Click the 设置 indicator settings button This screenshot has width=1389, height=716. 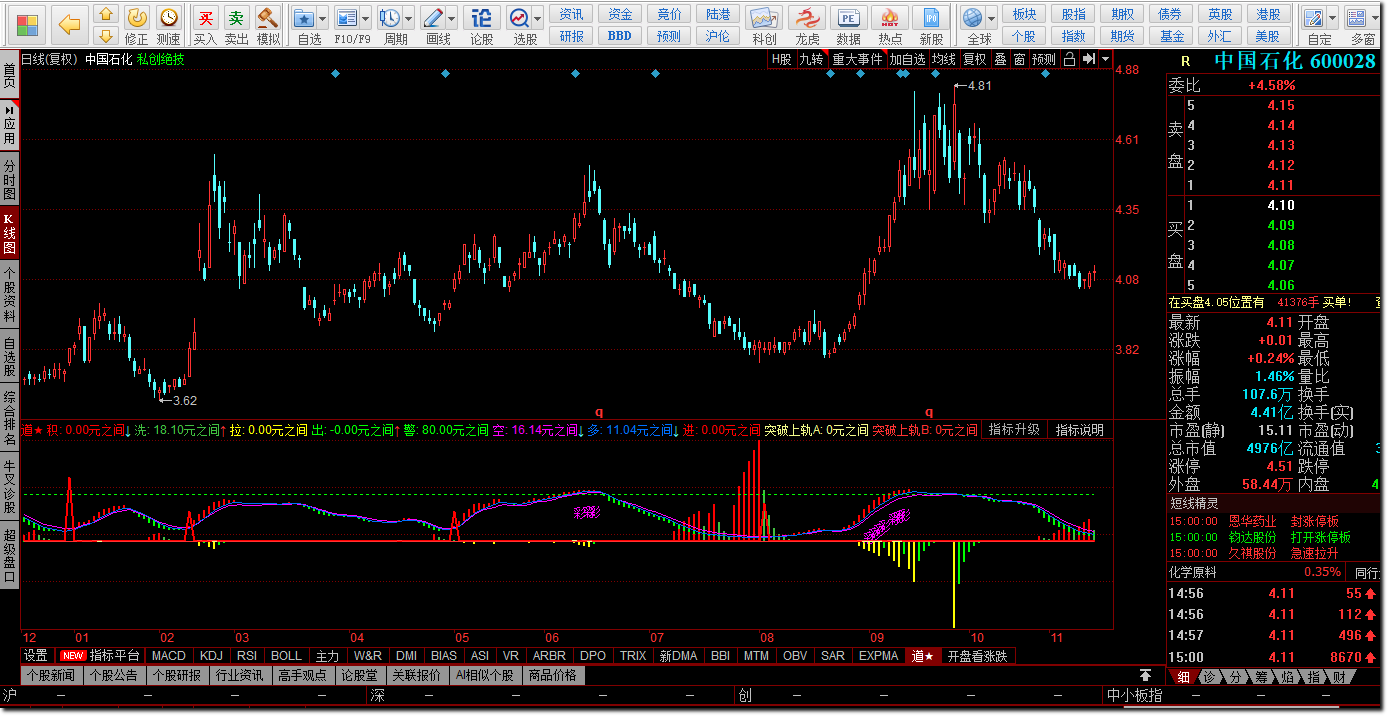point(36,656)
